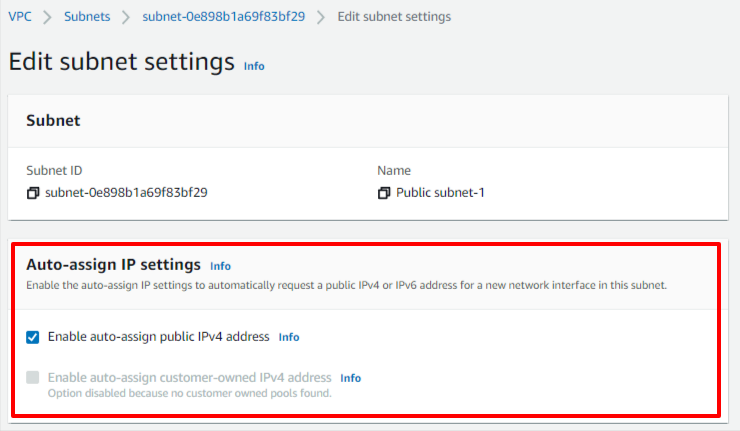The width and height of the screenshot is (740, 431).
Task: Click the breadcrumb chevron after Subnets
Action: pos(126,17)
